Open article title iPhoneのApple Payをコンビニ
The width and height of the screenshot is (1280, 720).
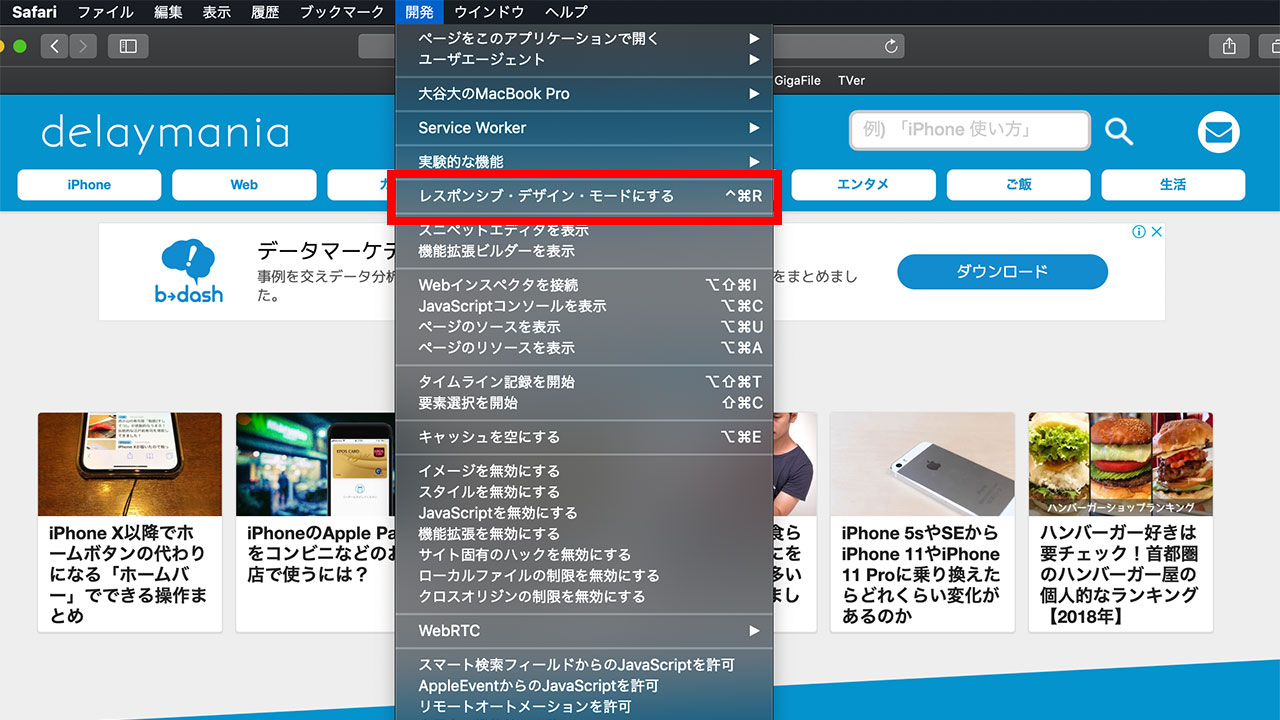point(320,554)
